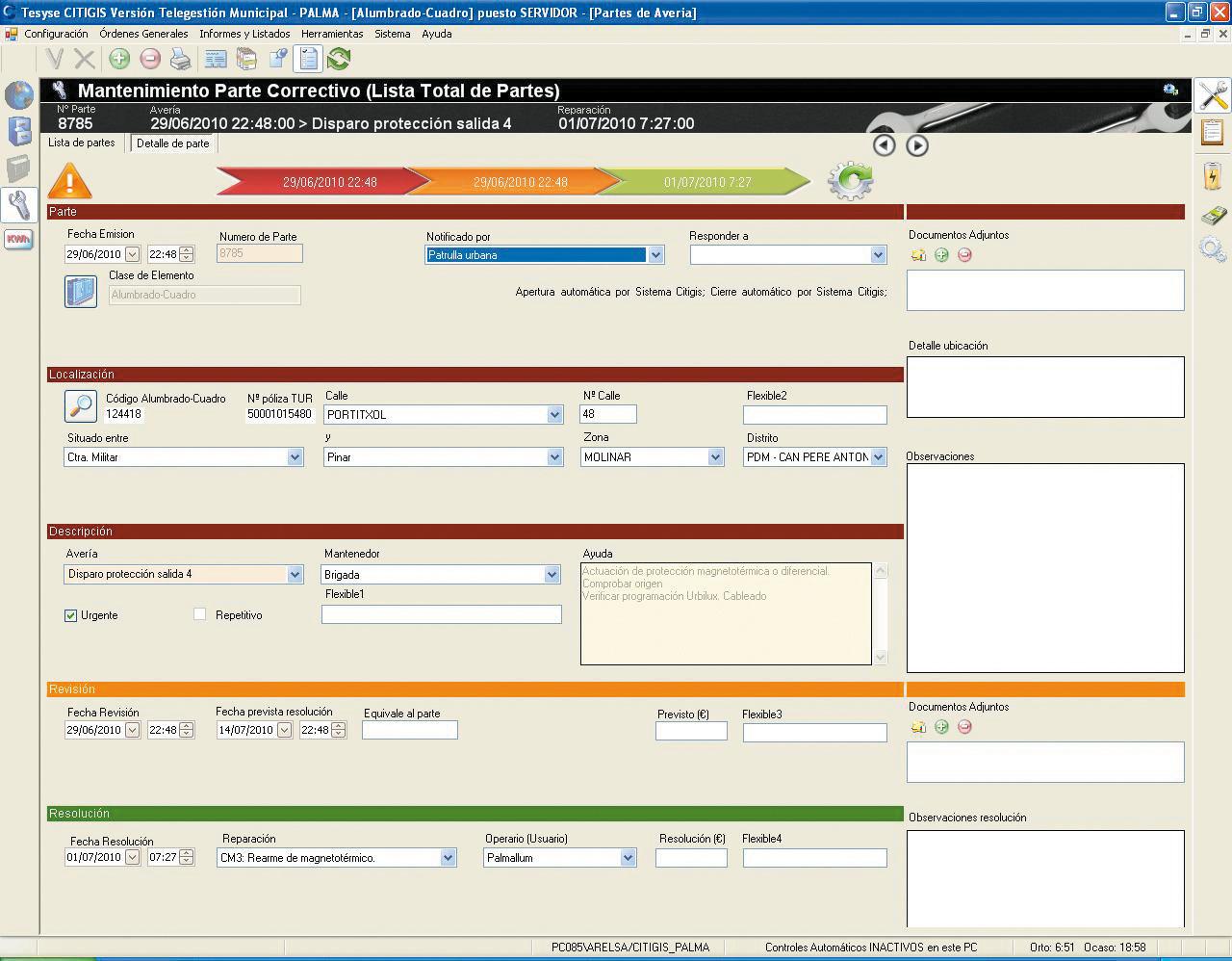Open the Calle dropdown showing PORTITXOL
The width and height of the screenshot is (1232, 961).
coord(554,415)
